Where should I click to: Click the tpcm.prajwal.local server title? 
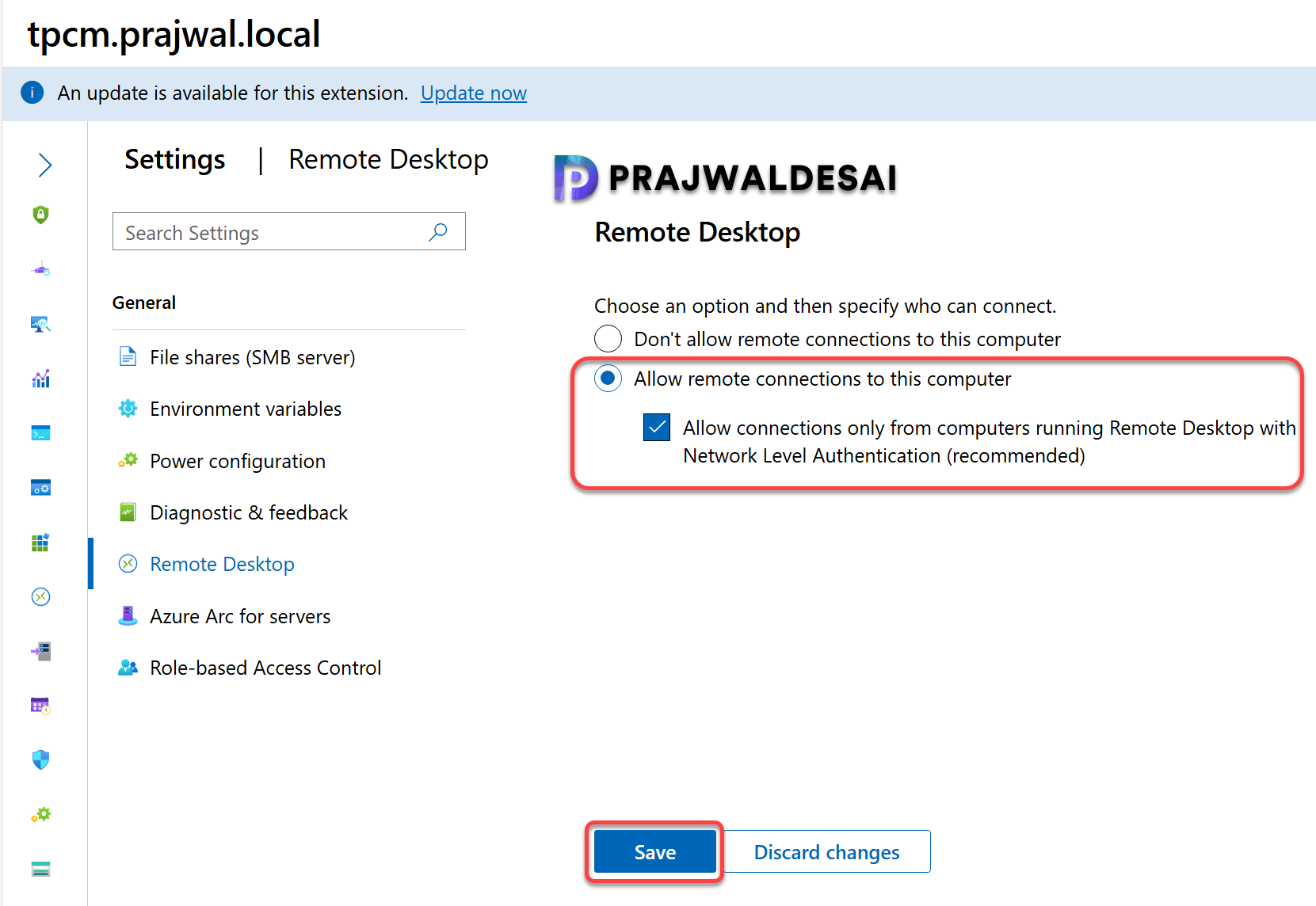pyautogui.click(x=174, y=34)
